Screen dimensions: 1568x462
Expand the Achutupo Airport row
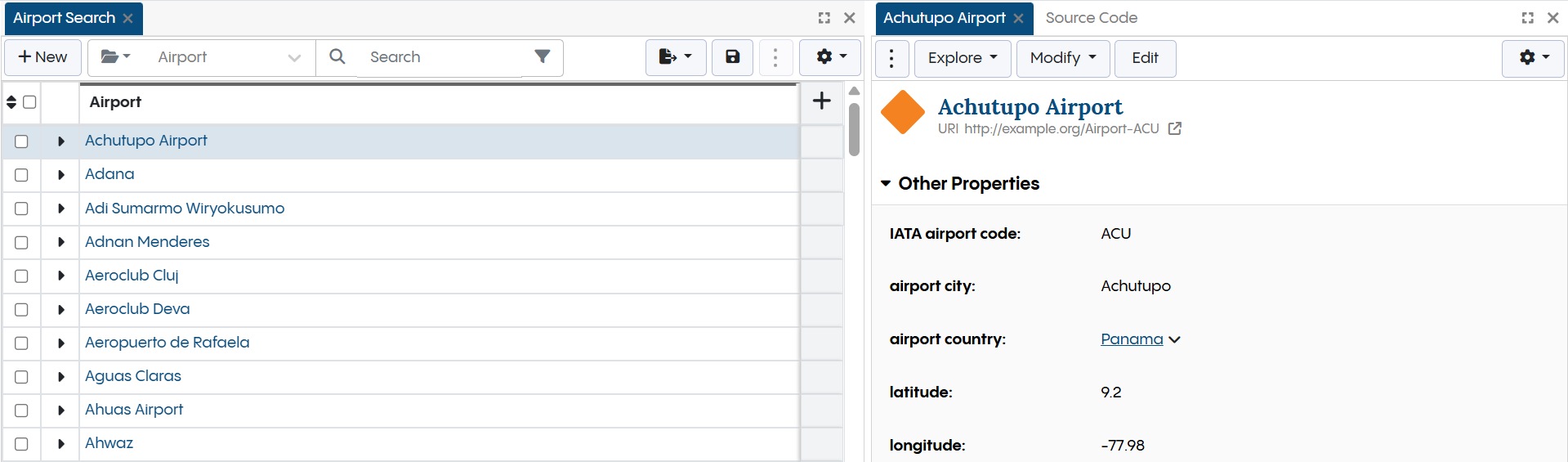tap(60, 141)
